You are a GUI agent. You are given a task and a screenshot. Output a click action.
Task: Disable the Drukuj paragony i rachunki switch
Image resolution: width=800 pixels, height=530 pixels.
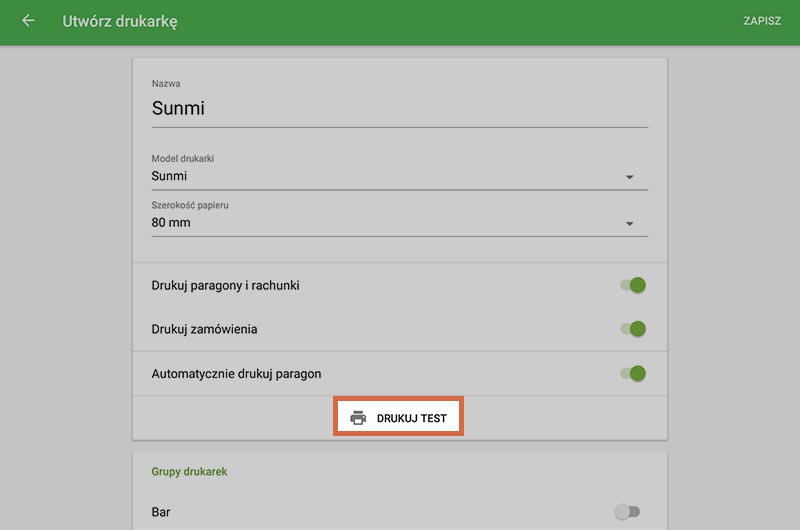tap(632, 285)
